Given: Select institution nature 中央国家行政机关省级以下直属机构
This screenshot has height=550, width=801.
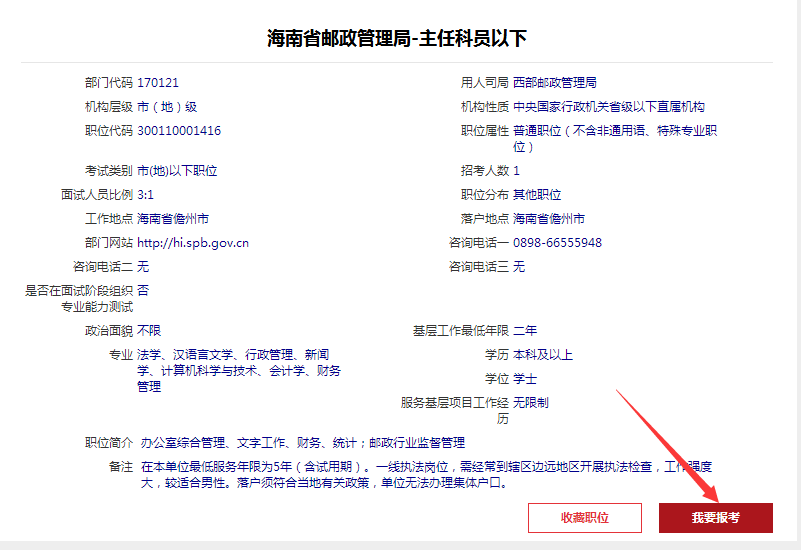Looking at the screenshot, I should (609, 107).
